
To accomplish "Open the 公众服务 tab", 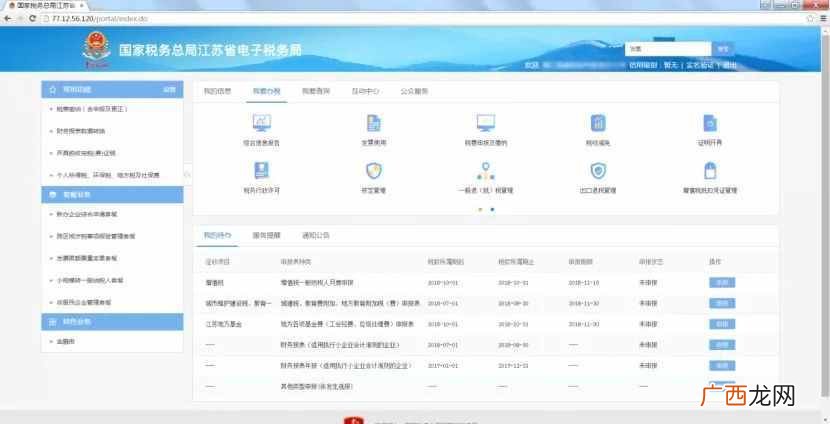I will (x=414, y=91).
